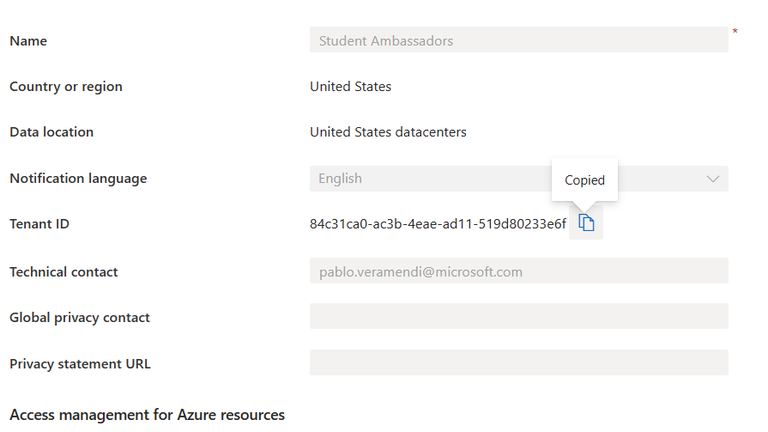Click the Country or region label
The image size is (768, 432).
tap(66, 87)
